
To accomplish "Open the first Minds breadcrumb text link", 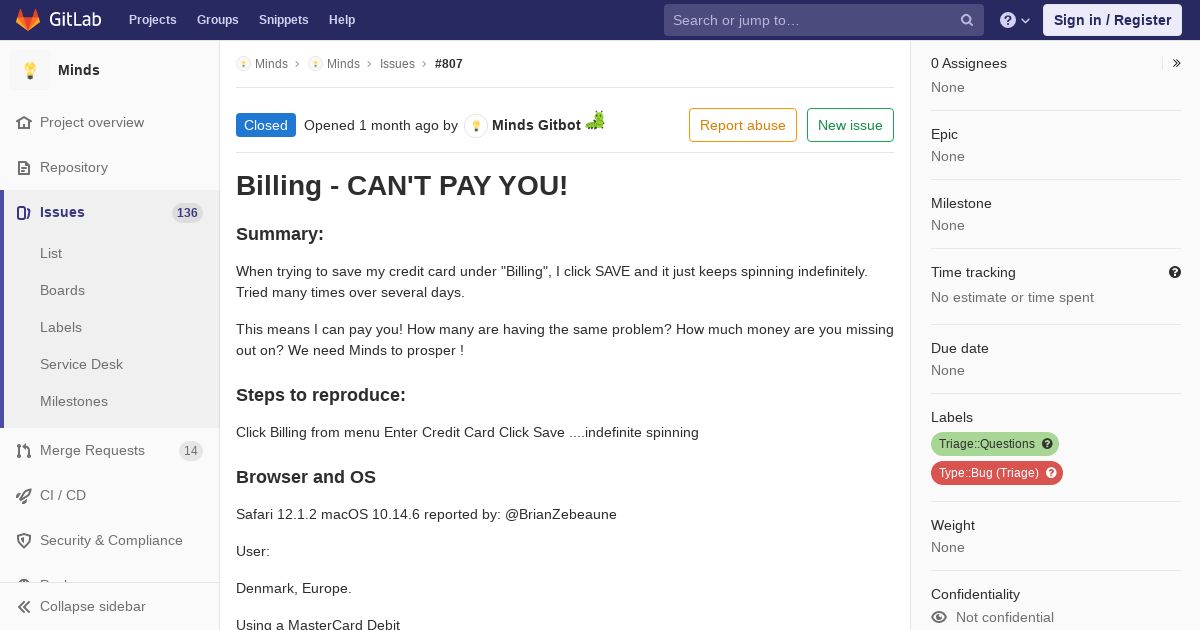I will 271,64.
